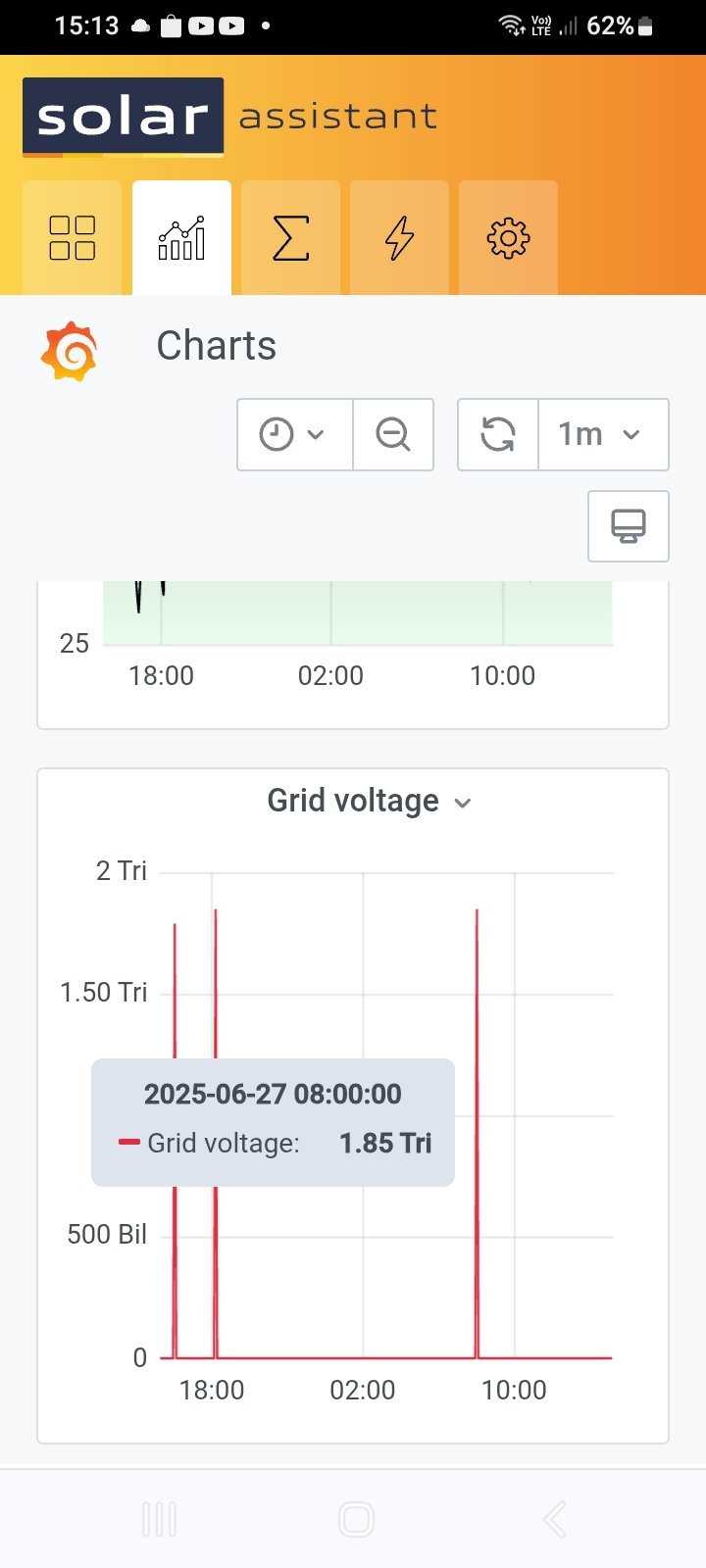Open the Configuration gear tab
The height and width of the screenshot is (1568, 706).
(x=508, y=237)
